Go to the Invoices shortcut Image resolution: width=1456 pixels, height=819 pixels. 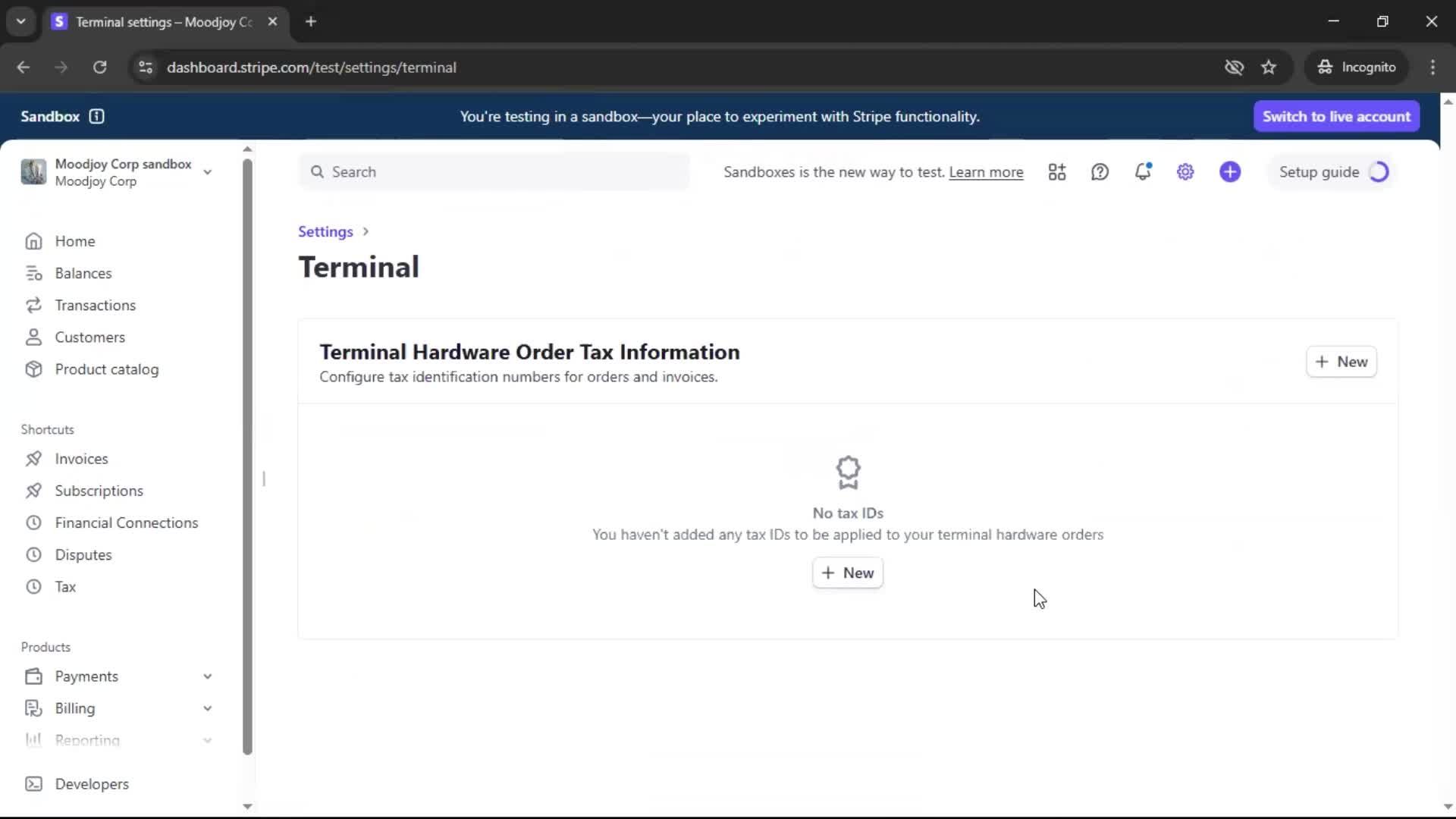[81, 459]
